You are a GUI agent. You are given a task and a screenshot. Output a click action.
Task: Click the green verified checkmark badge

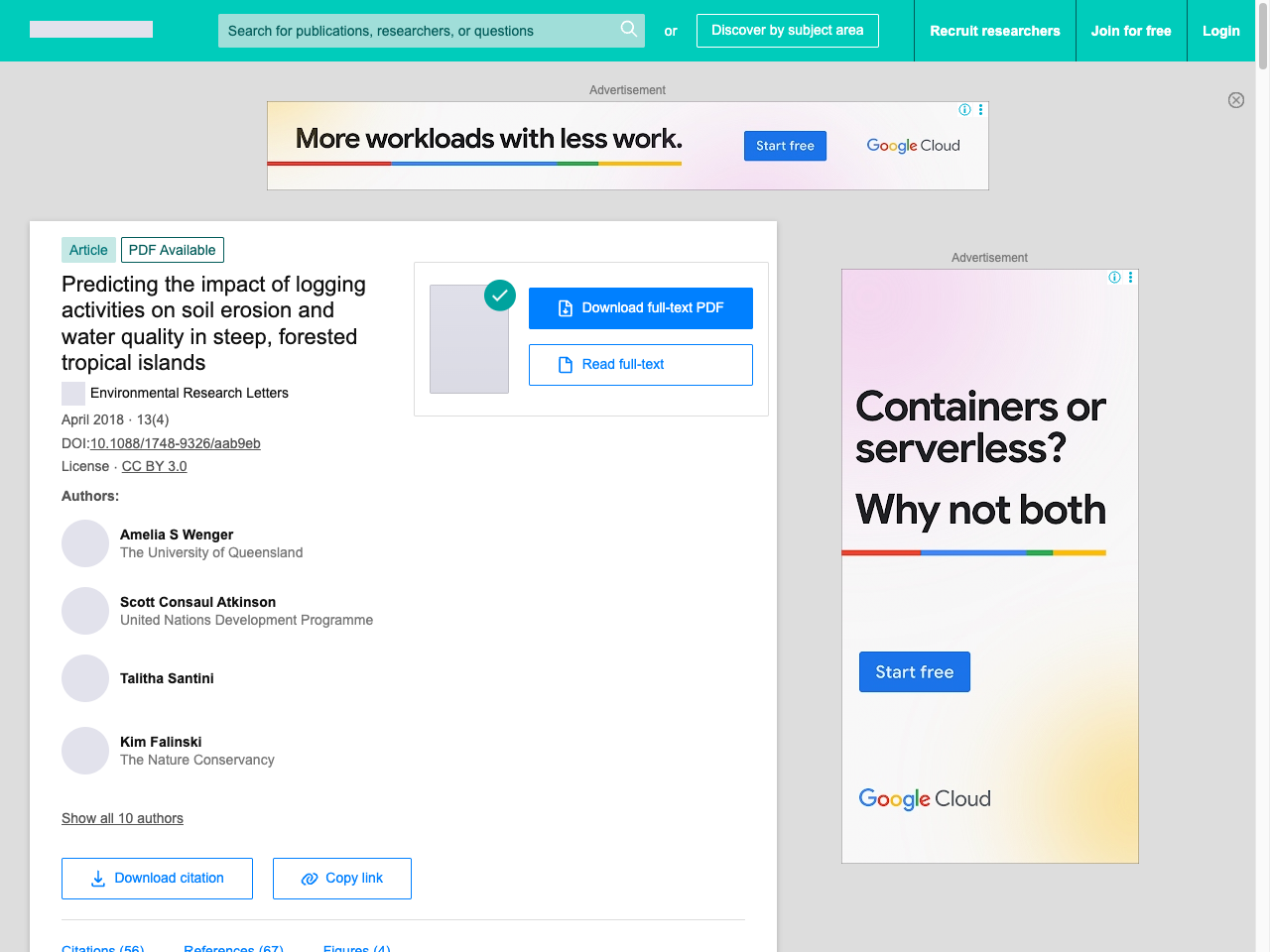coord(500,296)
